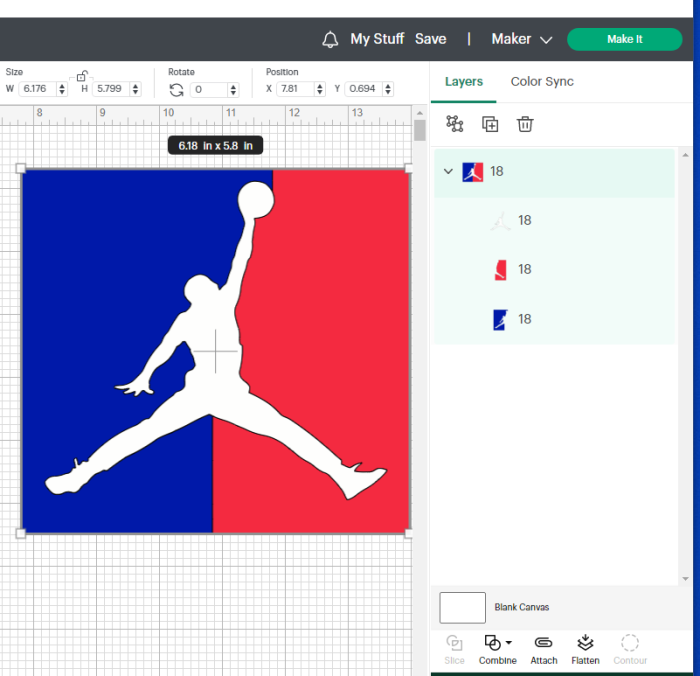Click the height stepper arrows
The width and height of the screenshot is (700, 676).
point(135,89)
